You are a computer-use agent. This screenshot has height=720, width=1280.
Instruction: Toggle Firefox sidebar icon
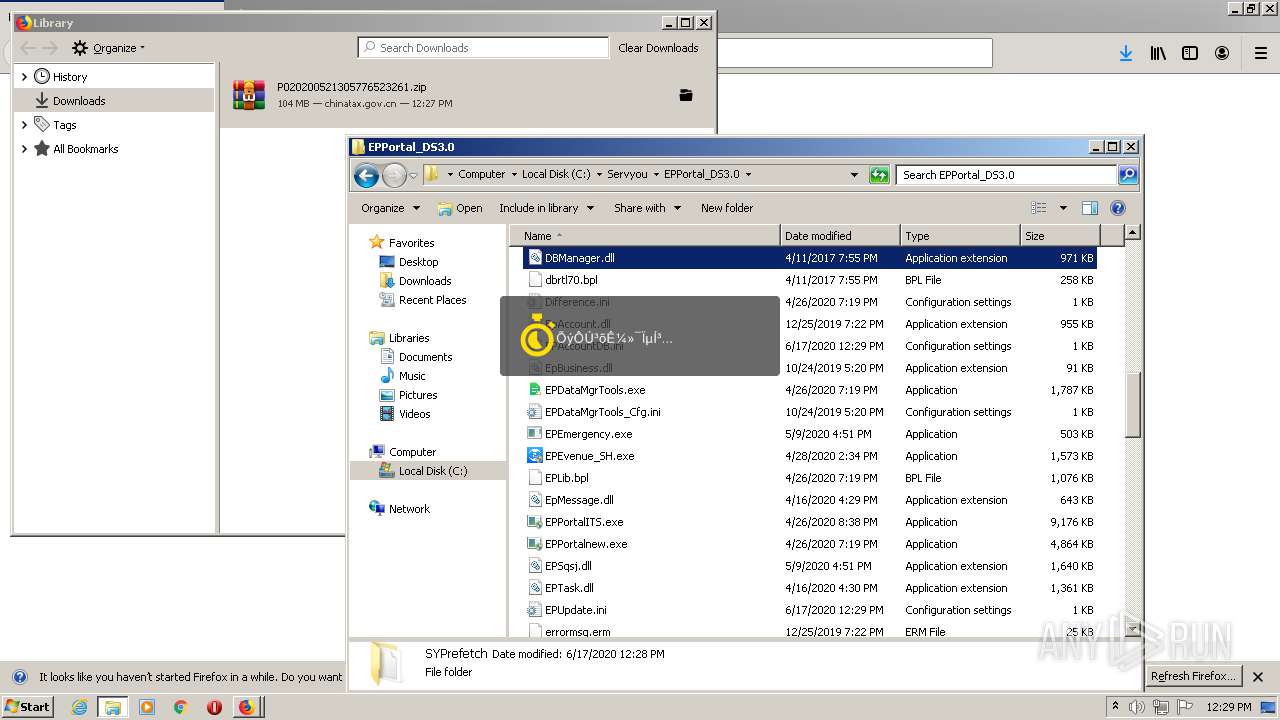tap(1190, 53)
